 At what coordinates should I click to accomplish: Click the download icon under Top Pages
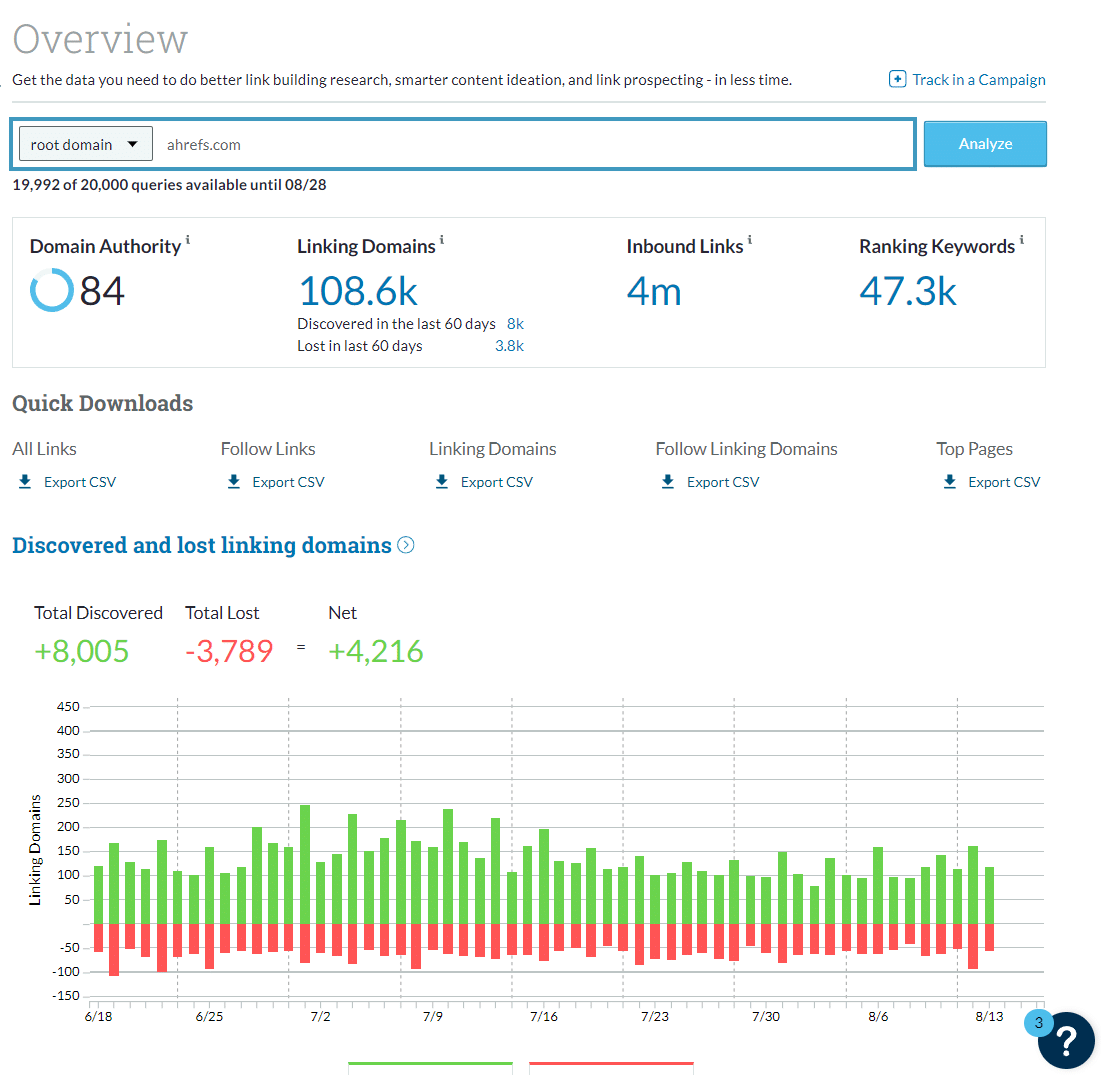coord(949,482)
